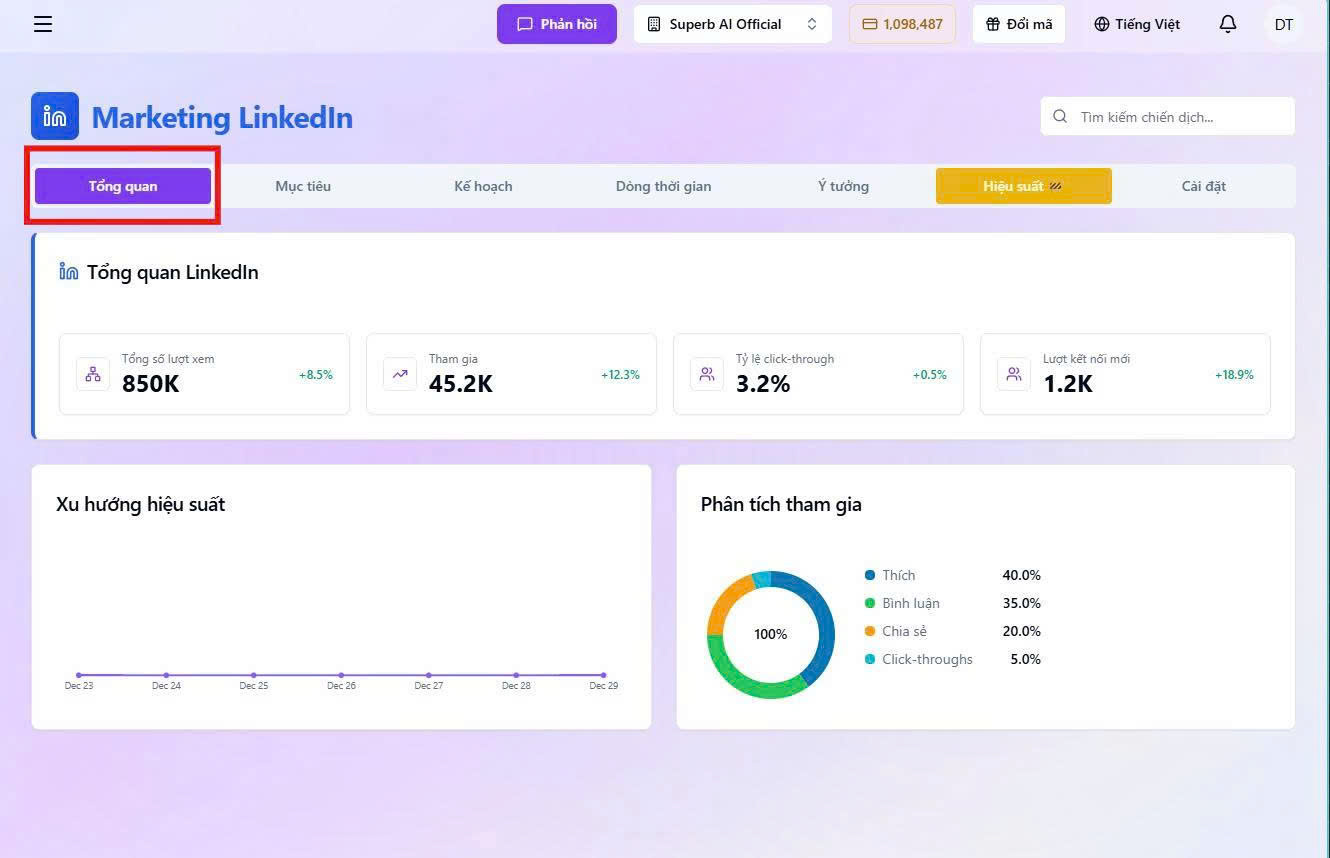This screenshot has height=858, width=1330.
Task: Click the +18.9% change indicator
Action: pos(1234,375)
